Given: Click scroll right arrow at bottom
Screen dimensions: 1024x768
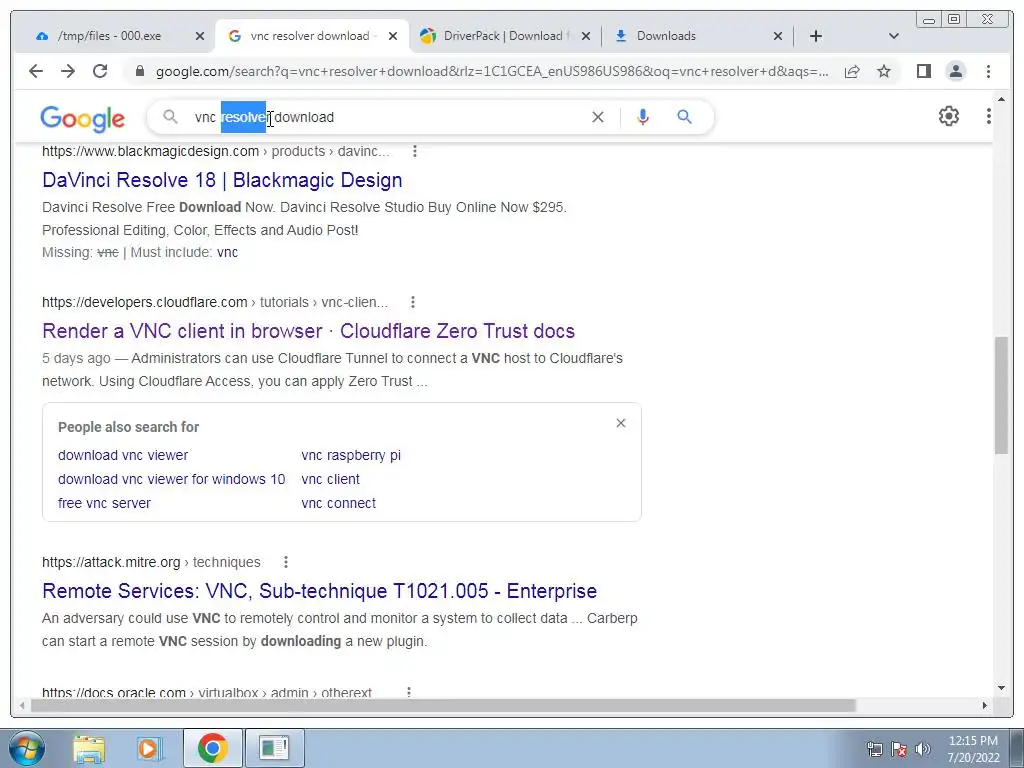Looking at the screenshot, I should [985, 705].
